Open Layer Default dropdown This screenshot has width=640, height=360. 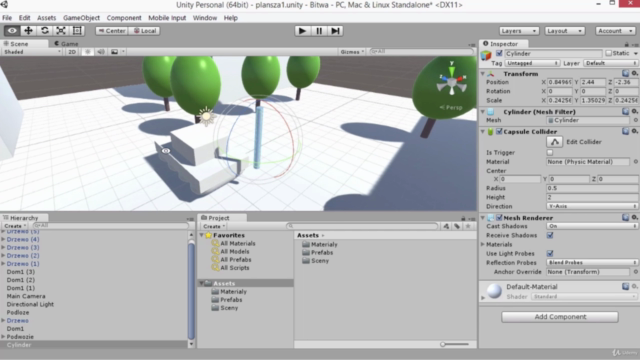(x=611, y=63)
